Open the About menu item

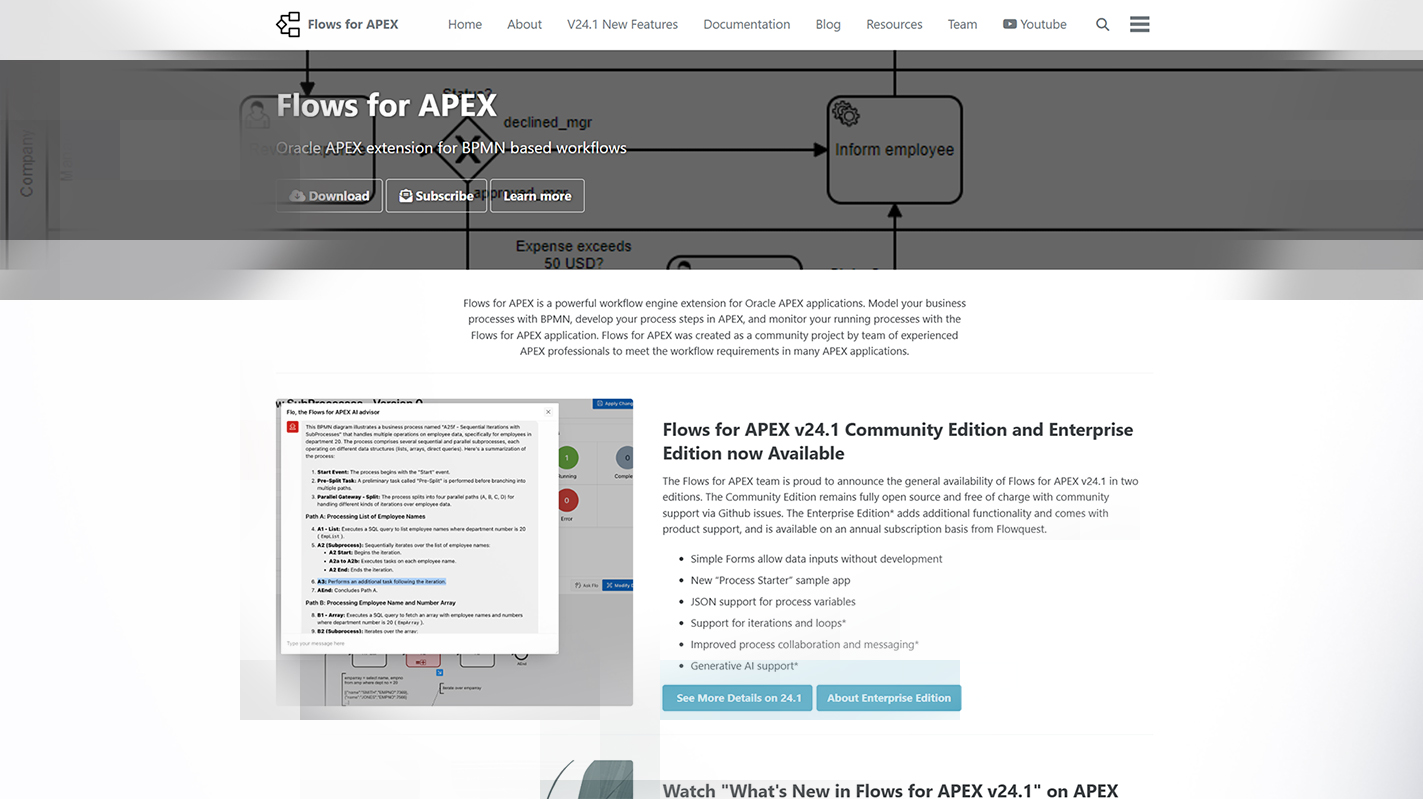pos(524,25)
